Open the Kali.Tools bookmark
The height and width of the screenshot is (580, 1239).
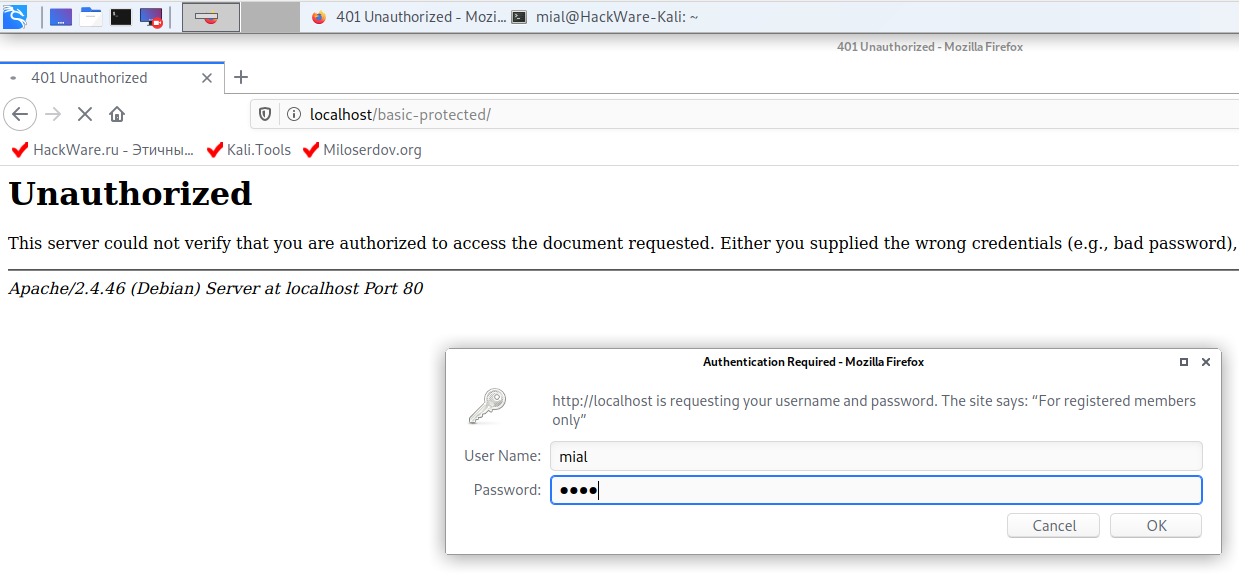[x=249, y=150]
